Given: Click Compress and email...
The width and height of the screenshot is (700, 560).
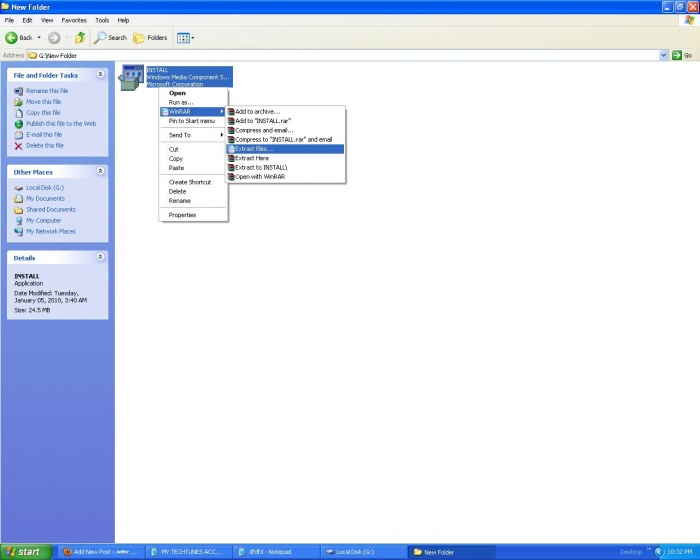Looking at the screenshot, I should tap(286, 130).
